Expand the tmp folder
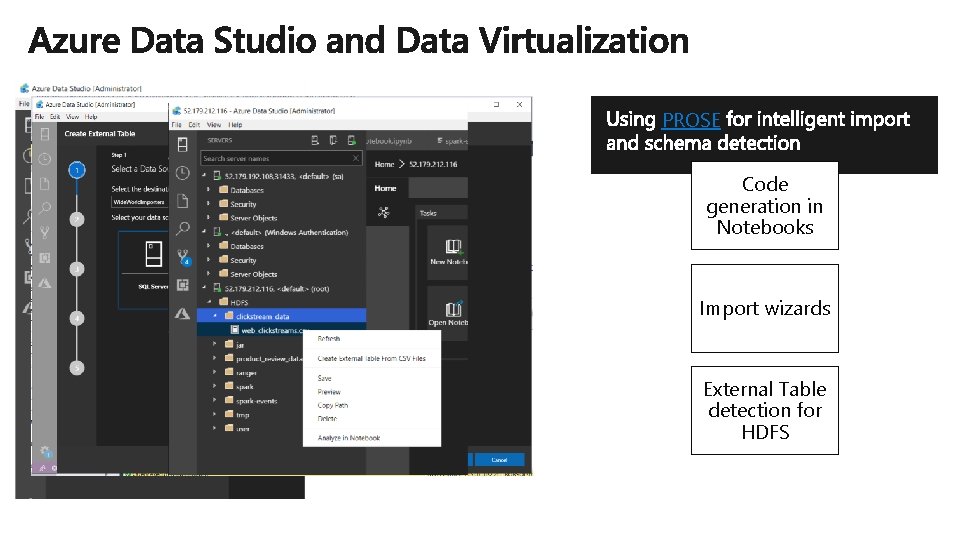 tap(214, 414)
